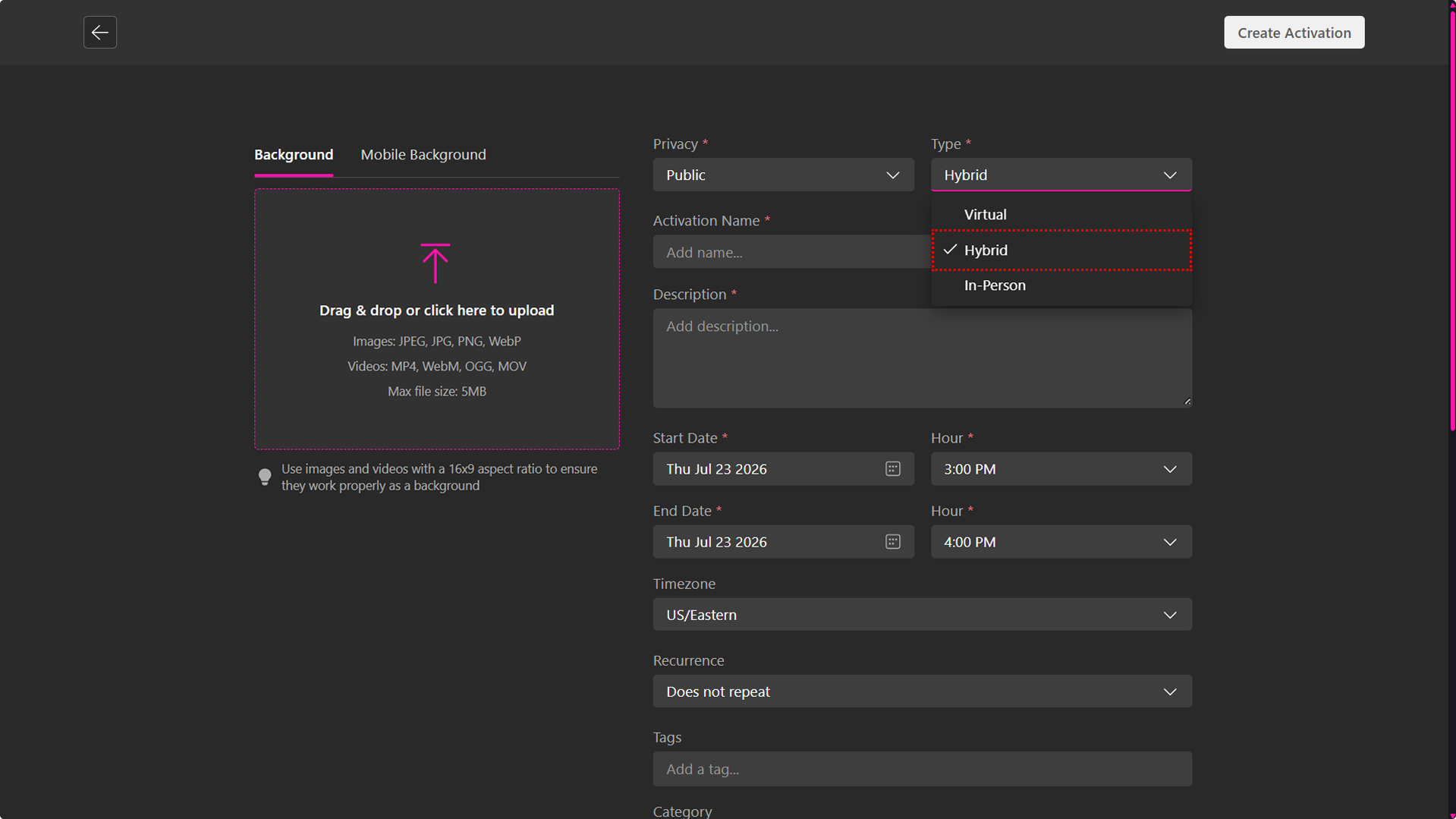Click the Category label
Screen dimensions: 1456x819
click(x=683, y=811)
